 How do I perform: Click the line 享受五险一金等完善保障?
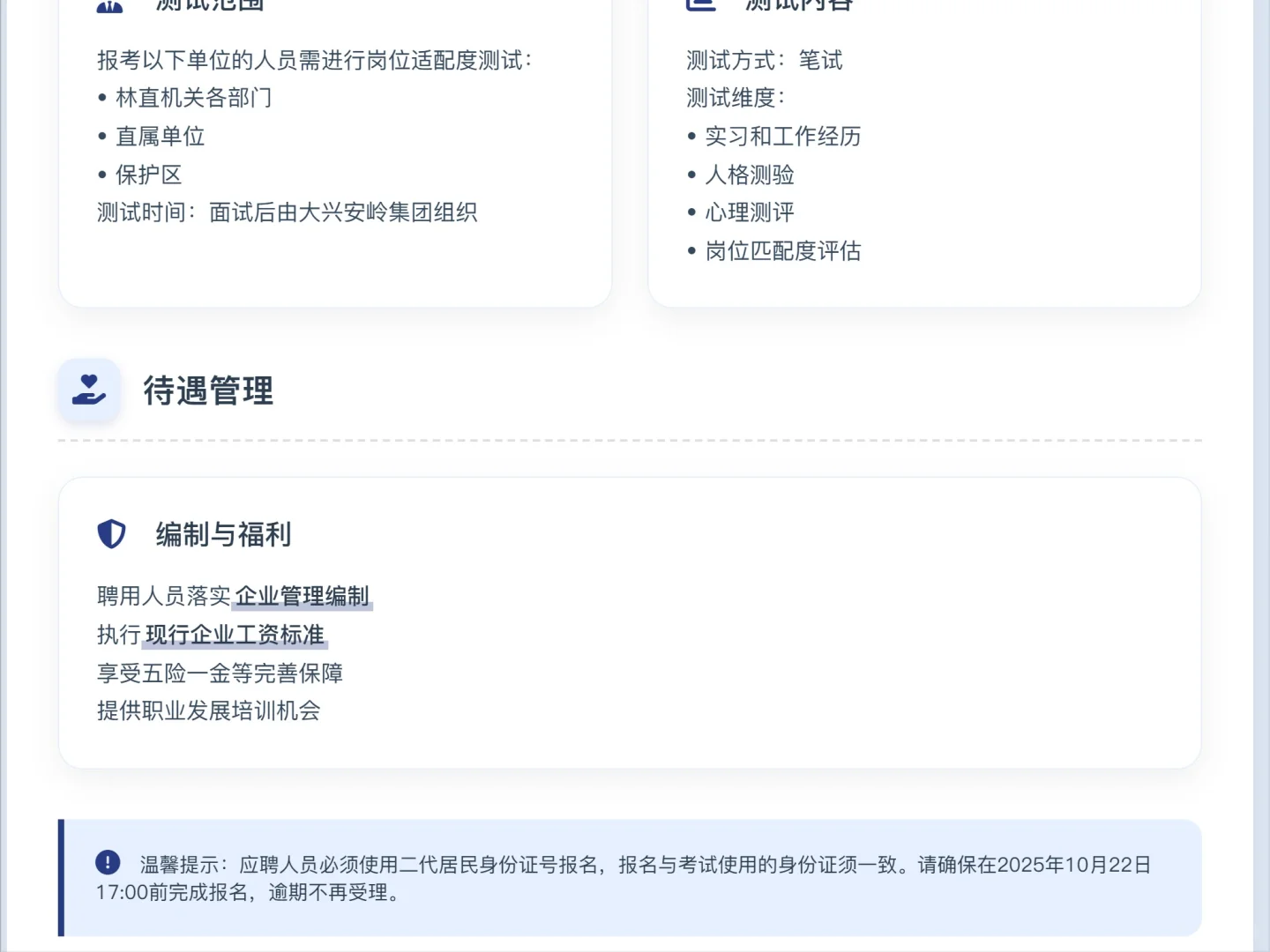(220, 673)
